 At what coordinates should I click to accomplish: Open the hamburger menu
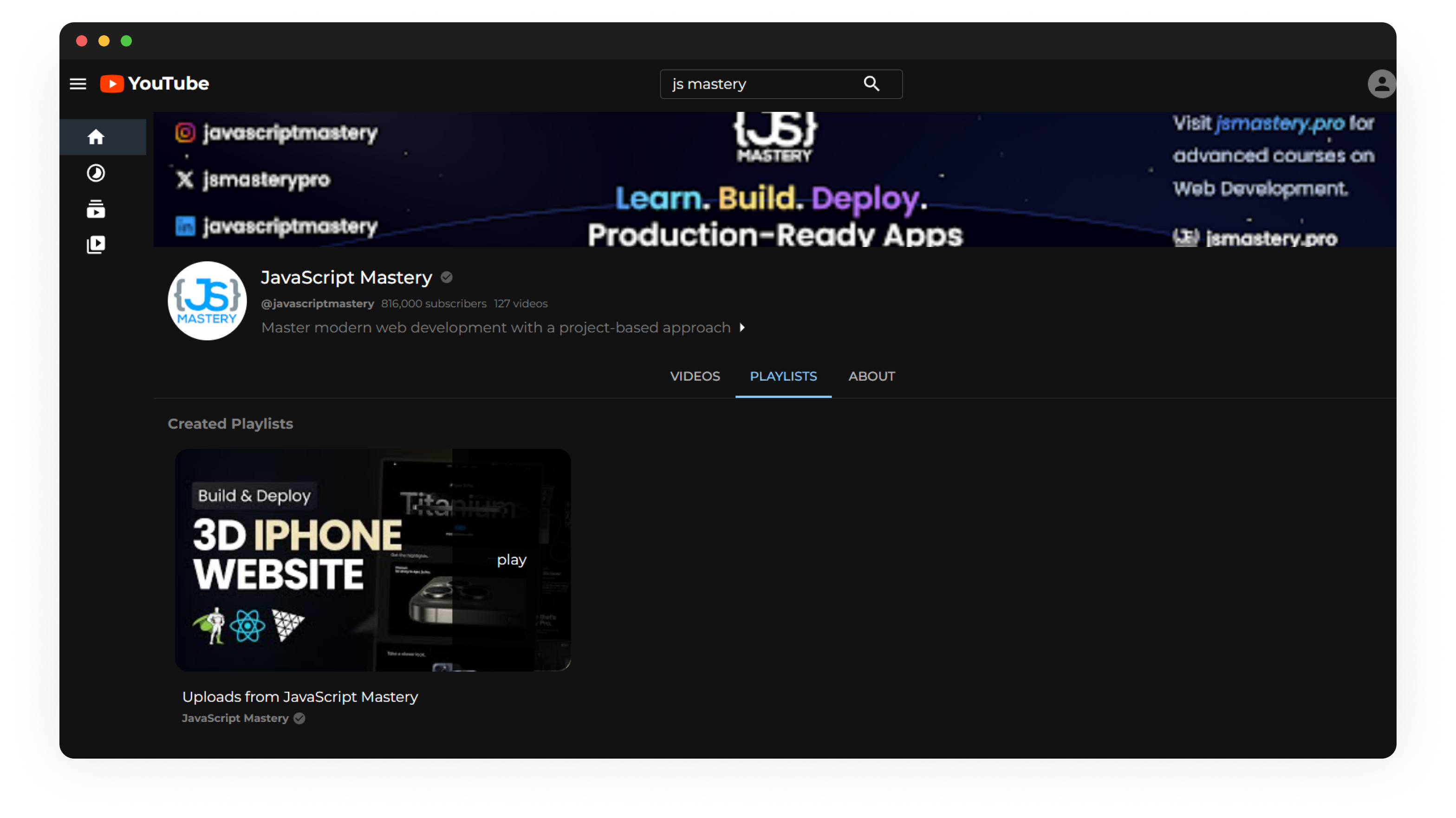coord(78,84)
